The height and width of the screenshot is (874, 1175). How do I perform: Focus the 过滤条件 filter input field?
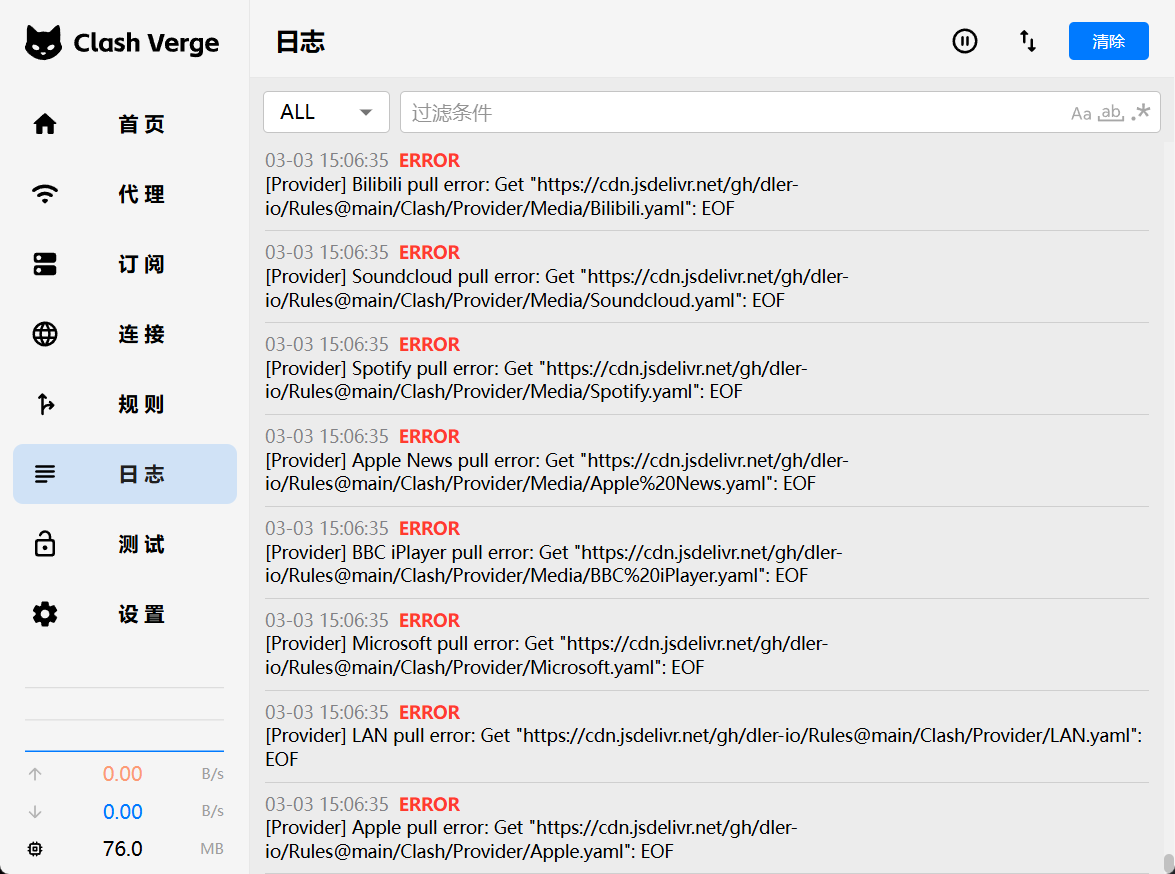(730, 113)
